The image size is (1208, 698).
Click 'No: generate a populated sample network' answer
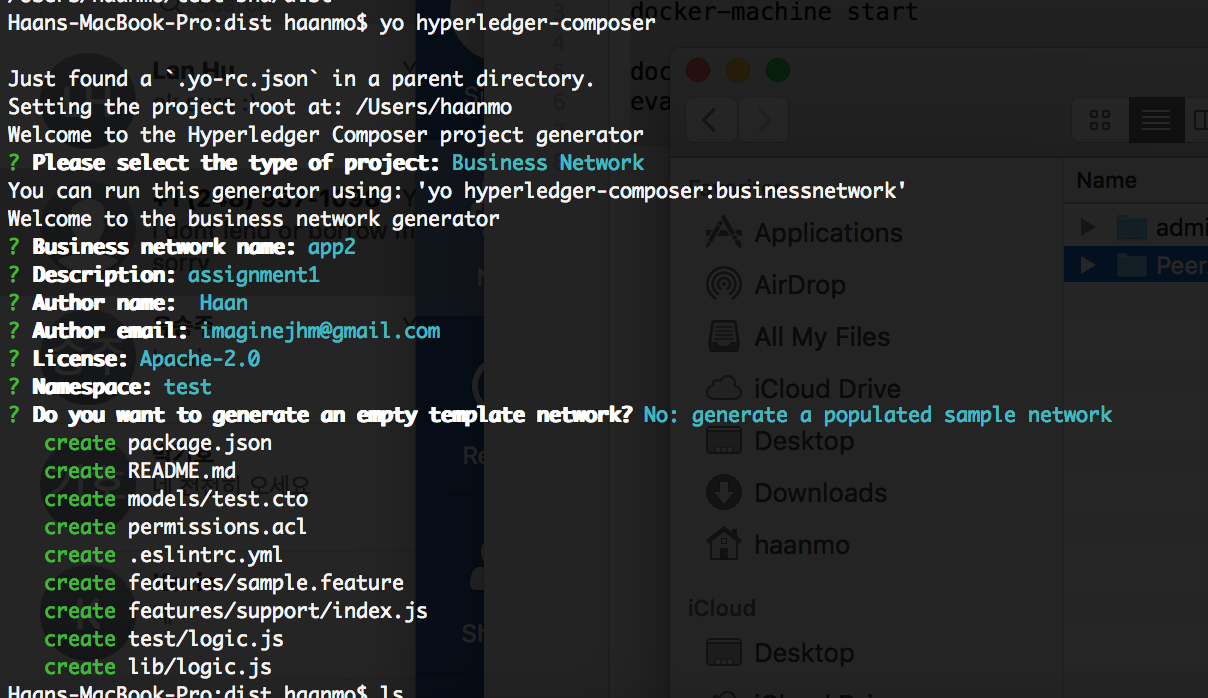[x=878, y=414]
